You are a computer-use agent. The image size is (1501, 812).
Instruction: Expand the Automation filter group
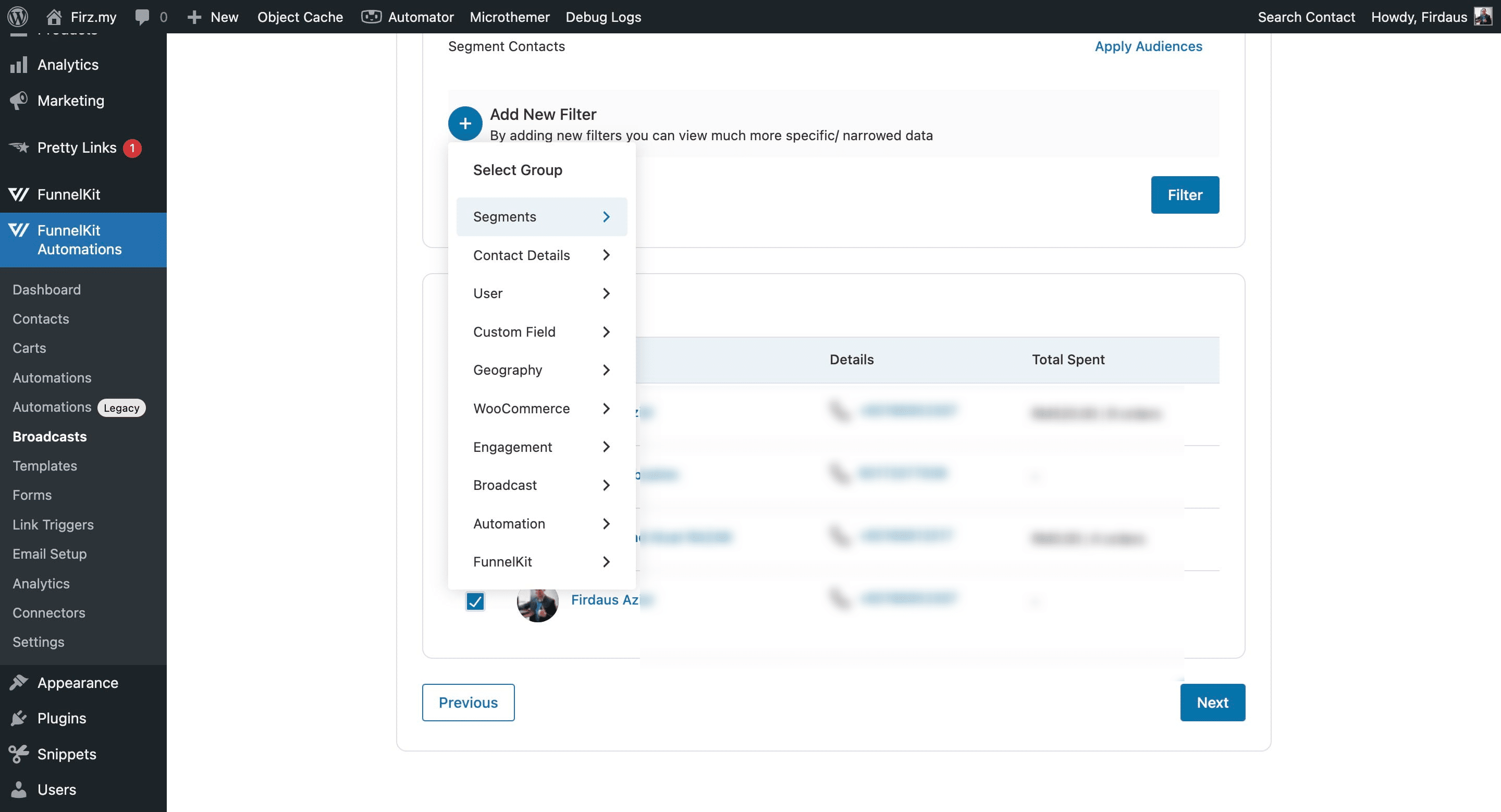pyautogui.click(x=542, y=524)
